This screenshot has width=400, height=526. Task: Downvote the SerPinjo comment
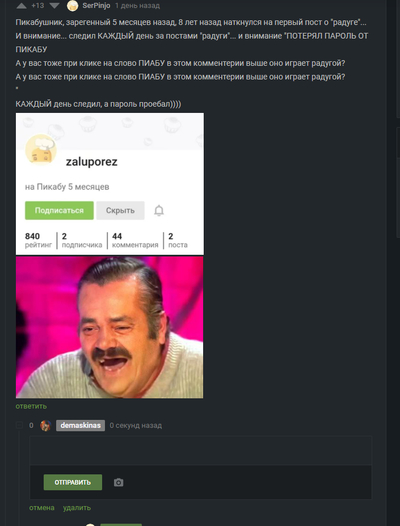tap(54, 5)
